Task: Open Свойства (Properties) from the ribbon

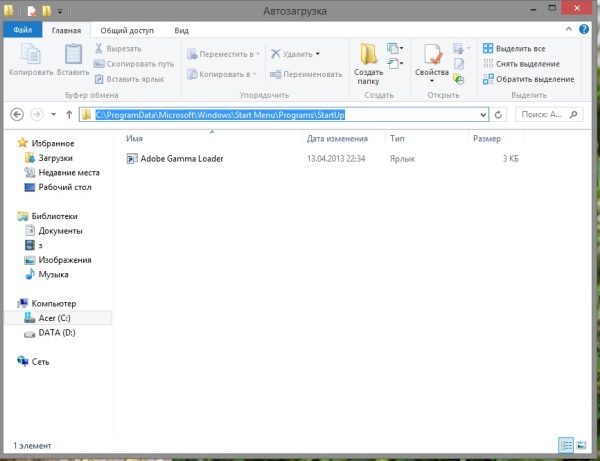Action: (x=432, y=60)
